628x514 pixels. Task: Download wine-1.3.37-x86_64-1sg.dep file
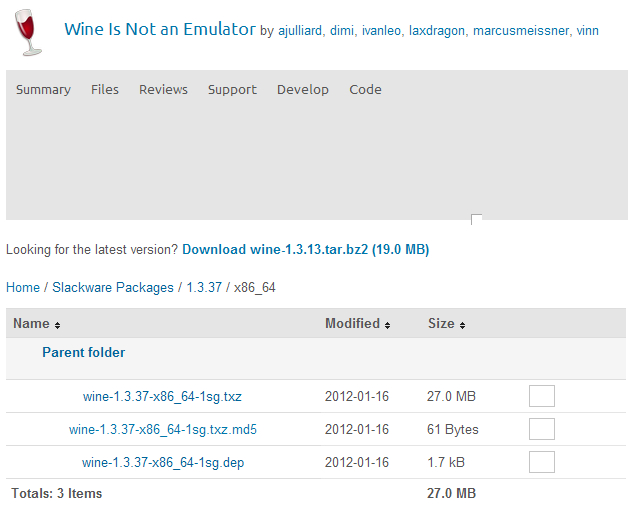(163, 463)
